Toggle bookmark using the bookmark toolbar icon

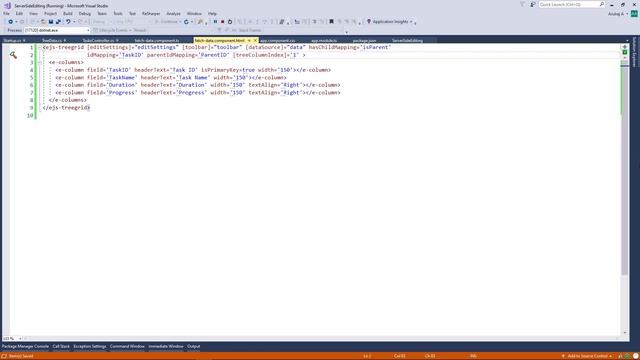331,21
